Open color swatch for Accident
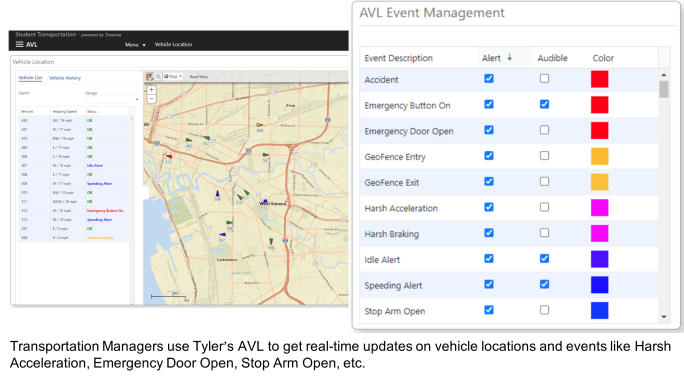The image size is (684, 377). click(599, 79)
